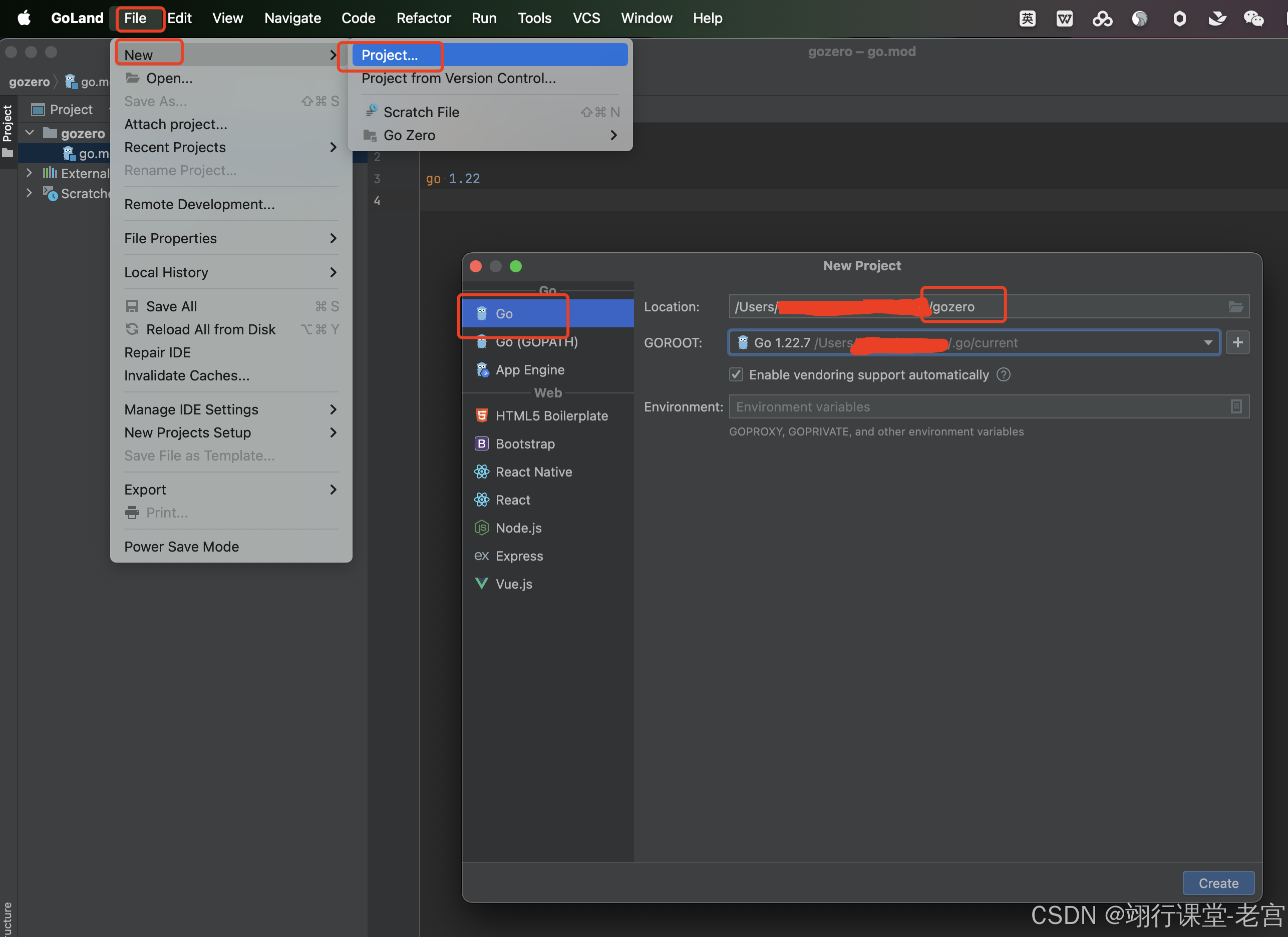The height and width of the screenshot is (937, 1288).
Task: Open the Go Zero submenu
Action: (490, 135)
